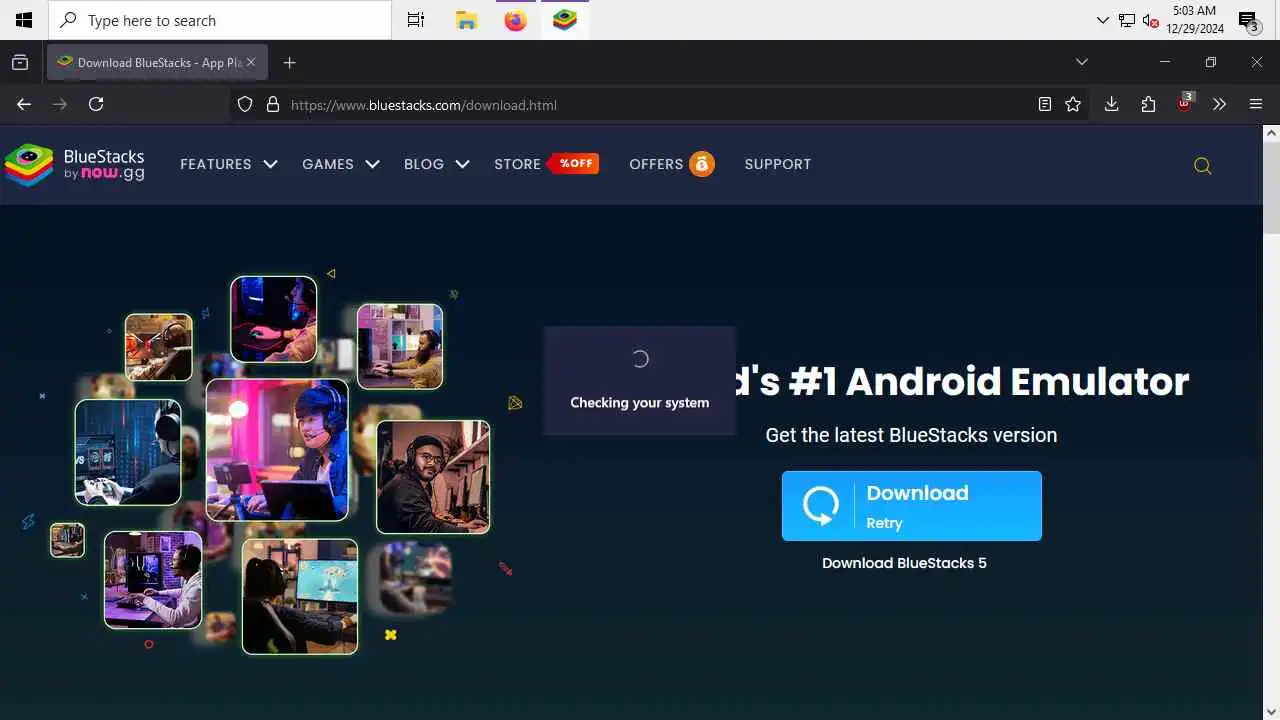Click the page vertical scrollbar thumb
Screen dimensions: 1280x720
(x=1272, y=187)
